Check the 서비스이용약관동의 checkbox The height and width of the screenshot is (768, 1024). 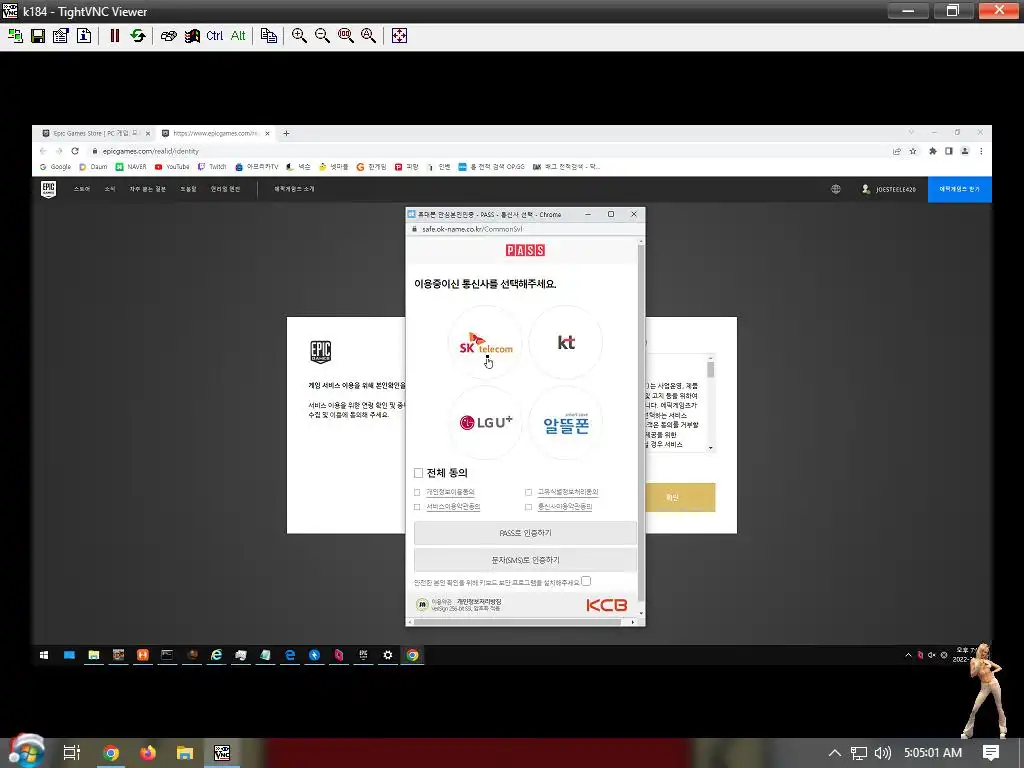tap(417, 507)
